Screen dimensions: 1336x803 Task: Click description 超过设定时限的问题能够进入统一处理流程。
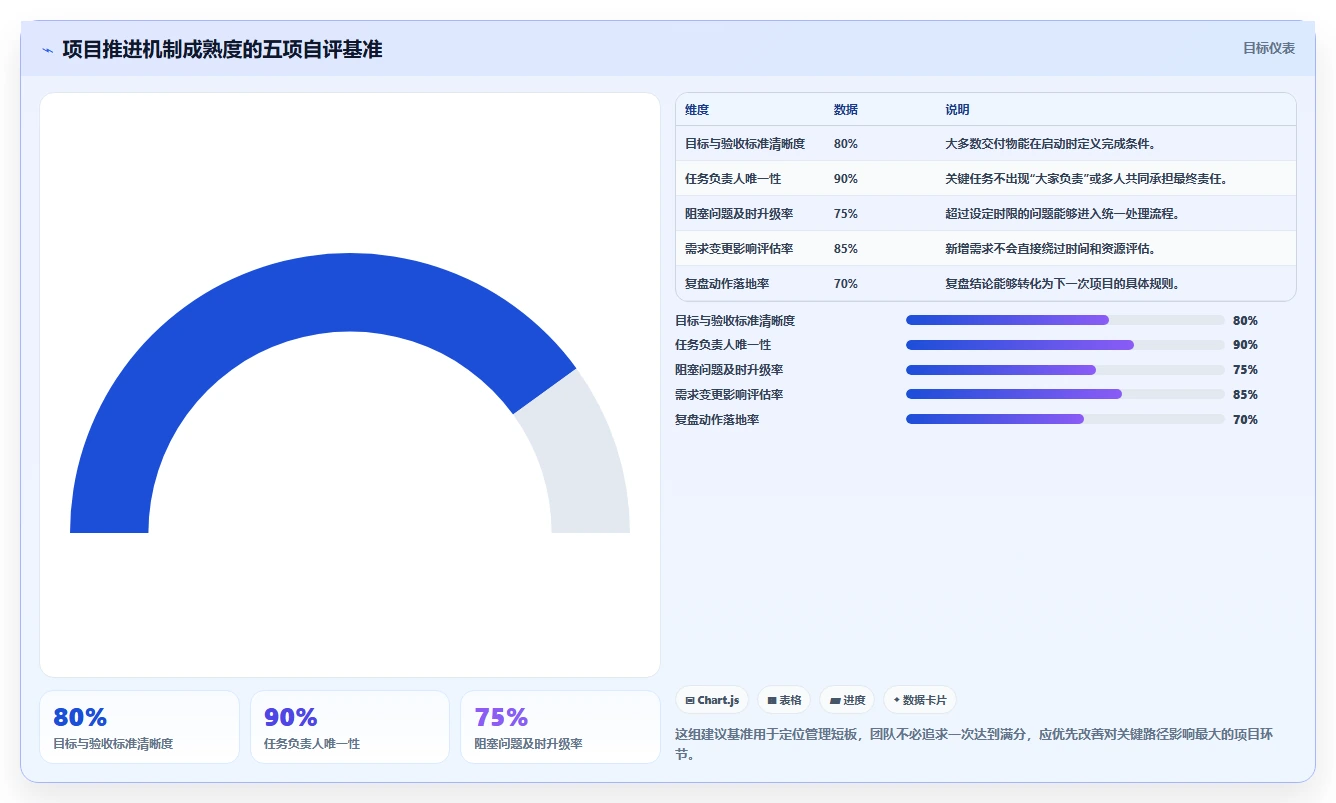click(1063, 214)
